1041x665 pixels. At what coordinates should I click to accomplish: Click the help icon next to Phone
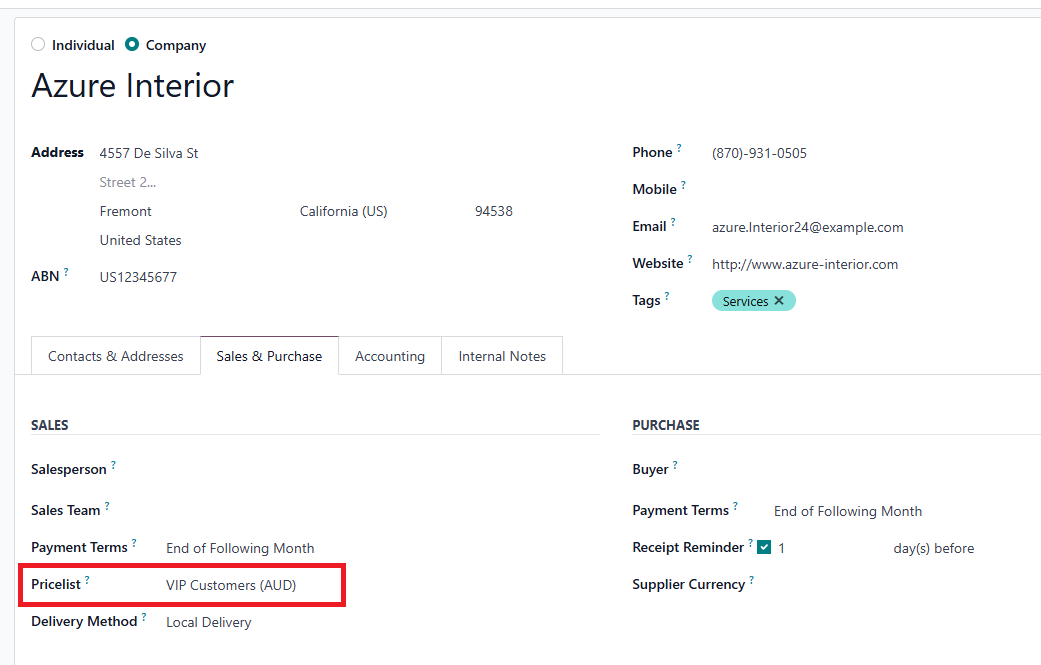pyautogui.click(x=679, y=149)
